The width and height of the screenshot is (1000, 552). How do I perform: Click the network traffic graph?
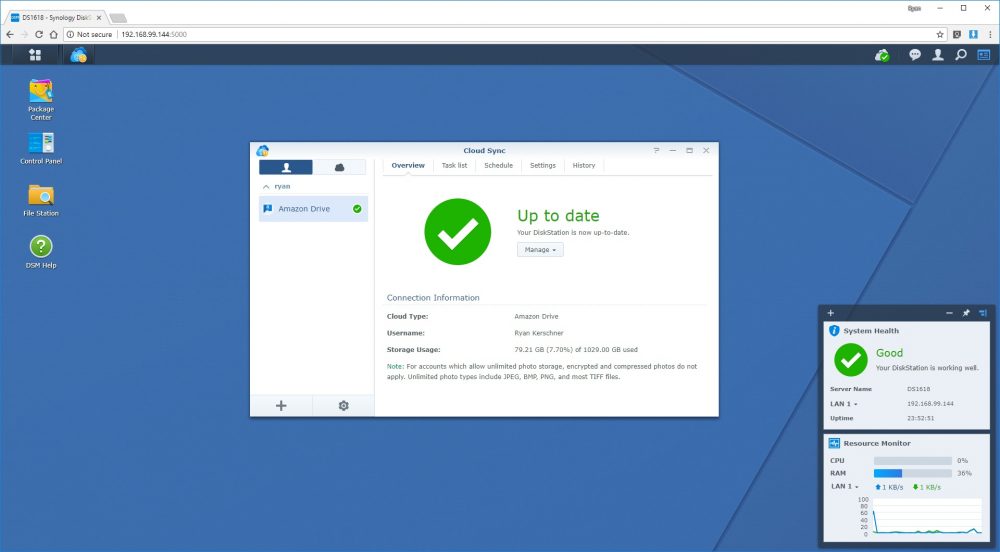[927, 516]
